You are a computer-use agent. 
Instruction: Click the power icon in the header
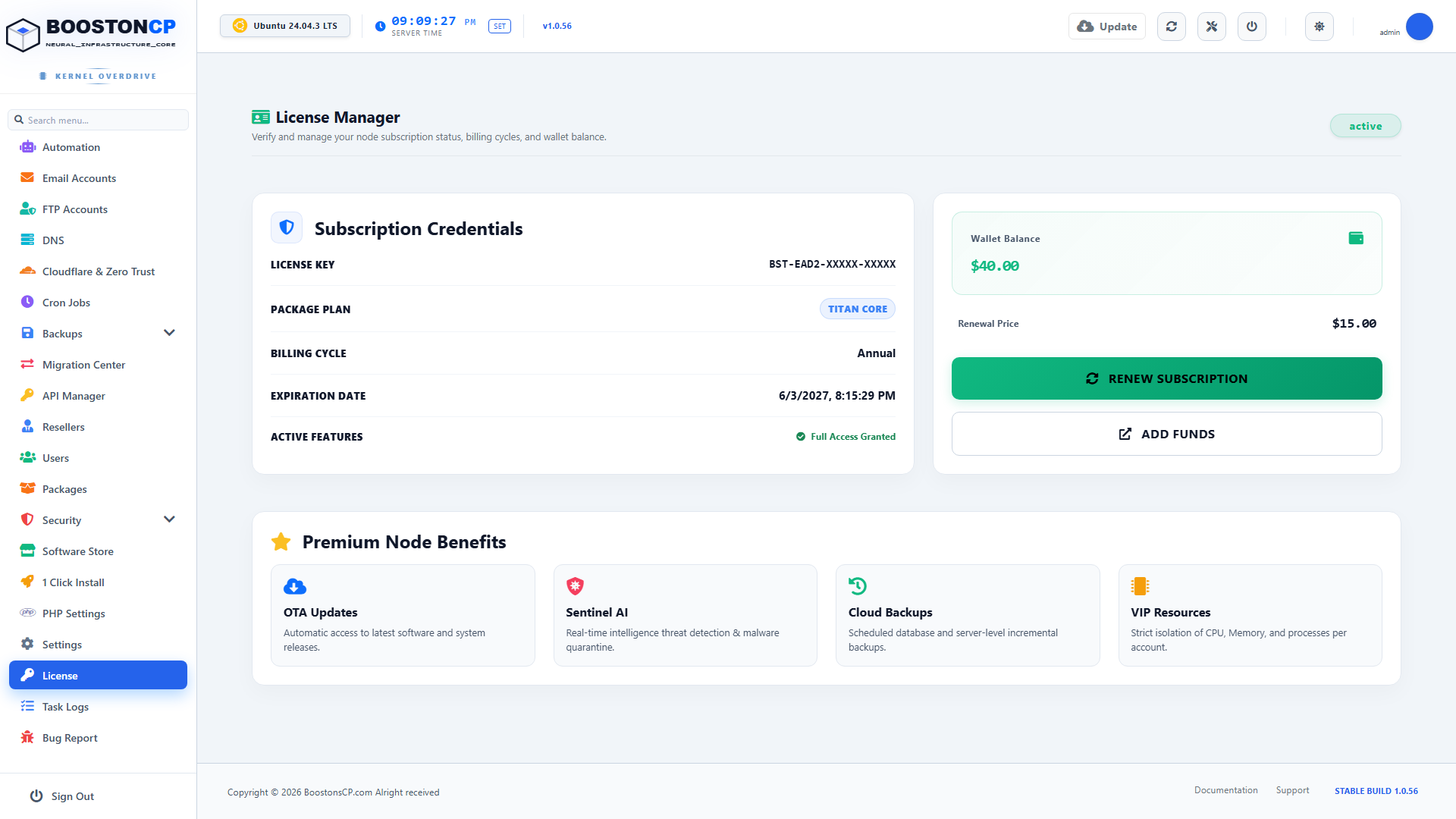click(x=1252, y=27)
